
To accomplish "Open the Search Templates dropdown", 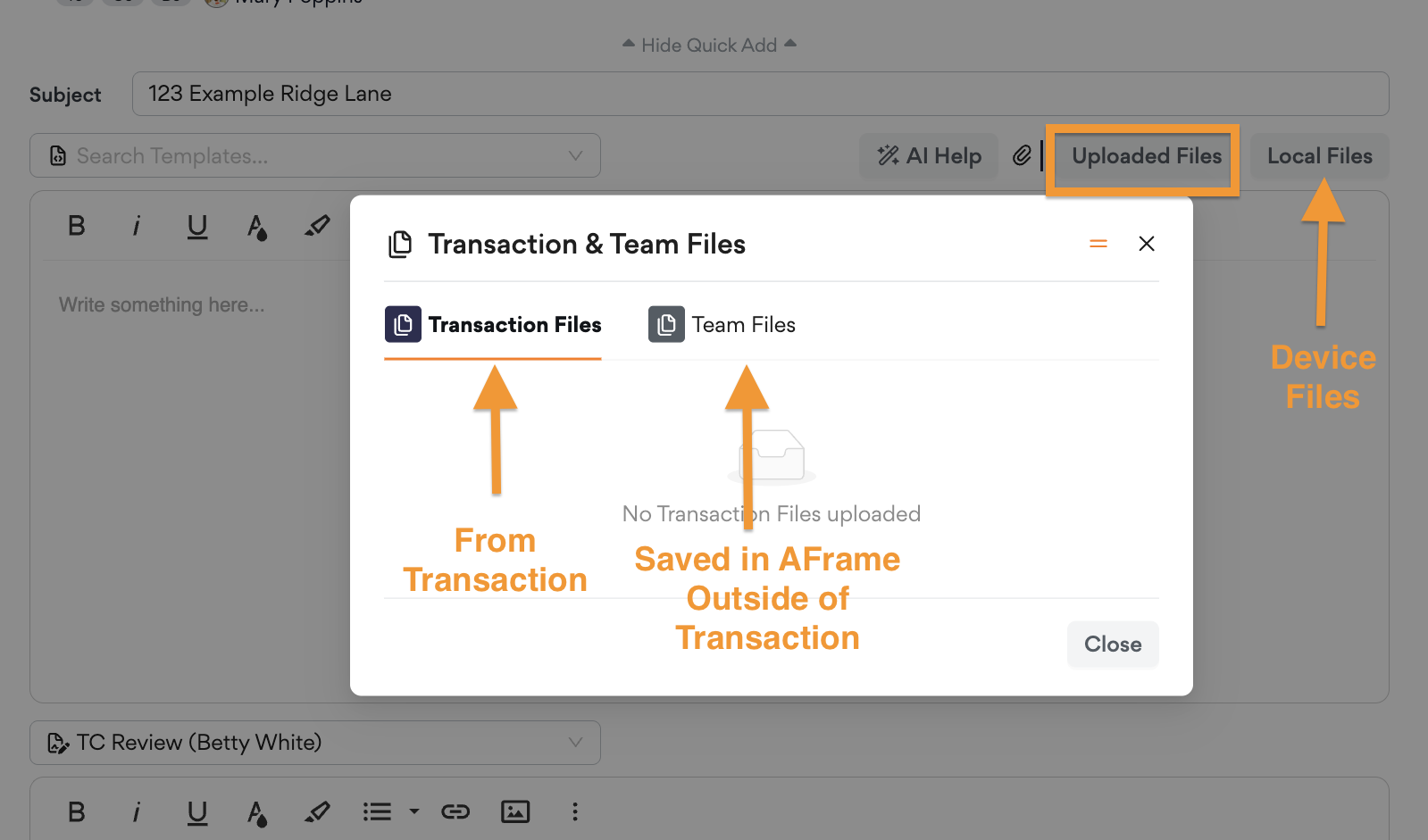I will (x=315, y=156).
